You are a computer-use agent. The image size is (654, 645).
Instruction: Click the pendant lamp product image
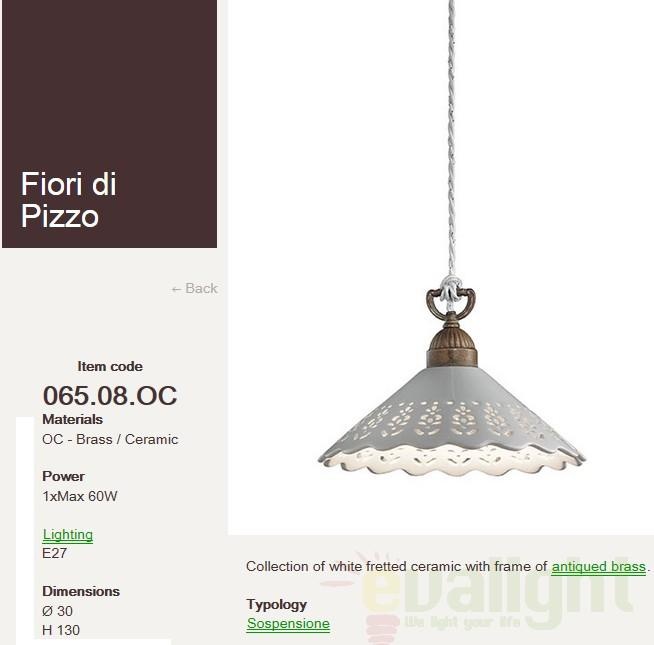452,267
